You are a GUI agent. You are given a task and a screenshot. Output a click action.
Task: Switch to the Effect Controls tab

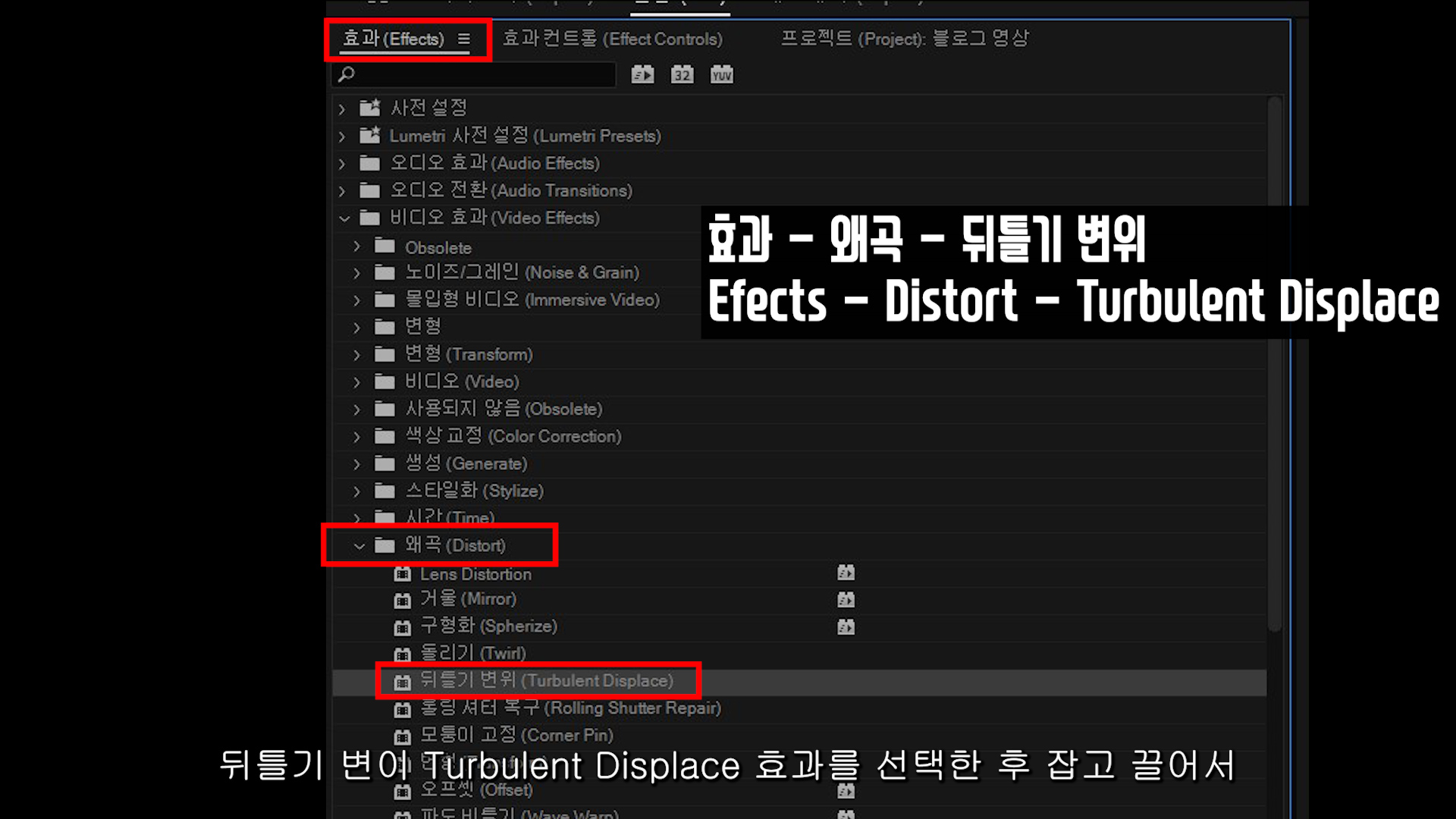point(613,39)
